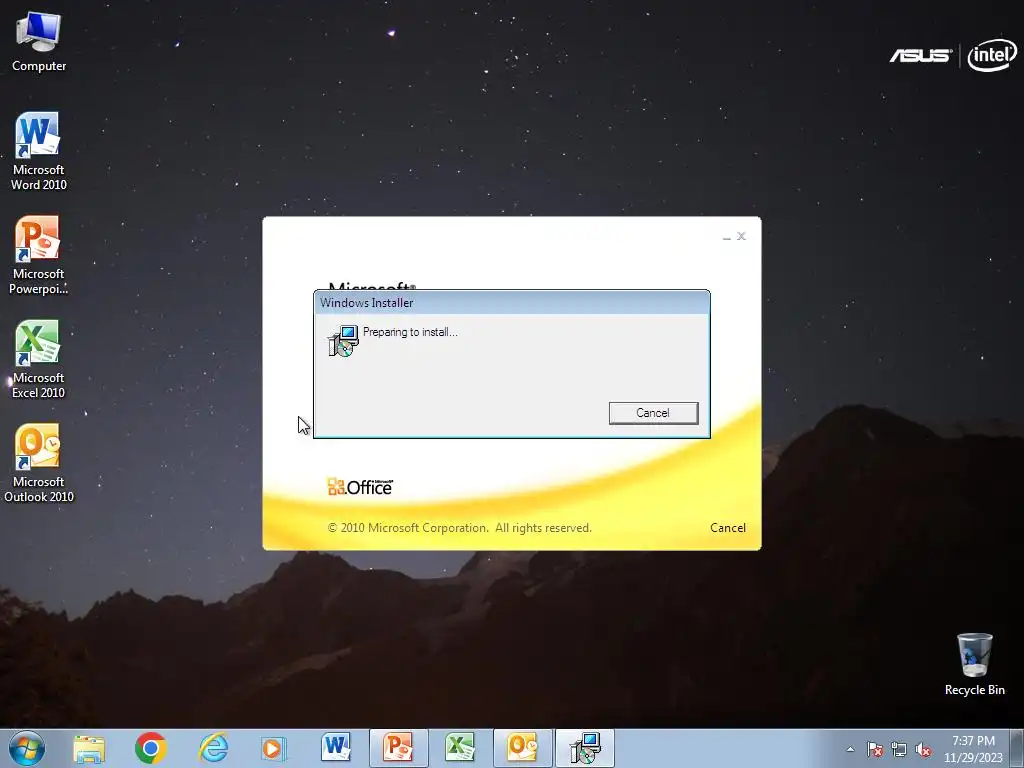Open the Windows Start menu orb
This screenshot has height=768, width=1024.
pyautogui.click(x=27, y=748)
